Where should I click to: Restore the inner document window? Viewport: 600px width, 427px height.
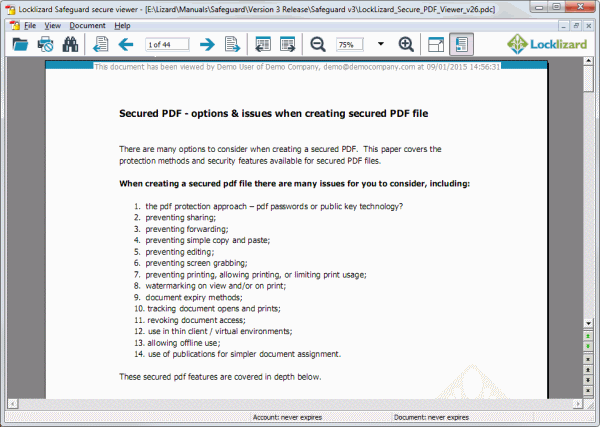[x=576, y=26]
